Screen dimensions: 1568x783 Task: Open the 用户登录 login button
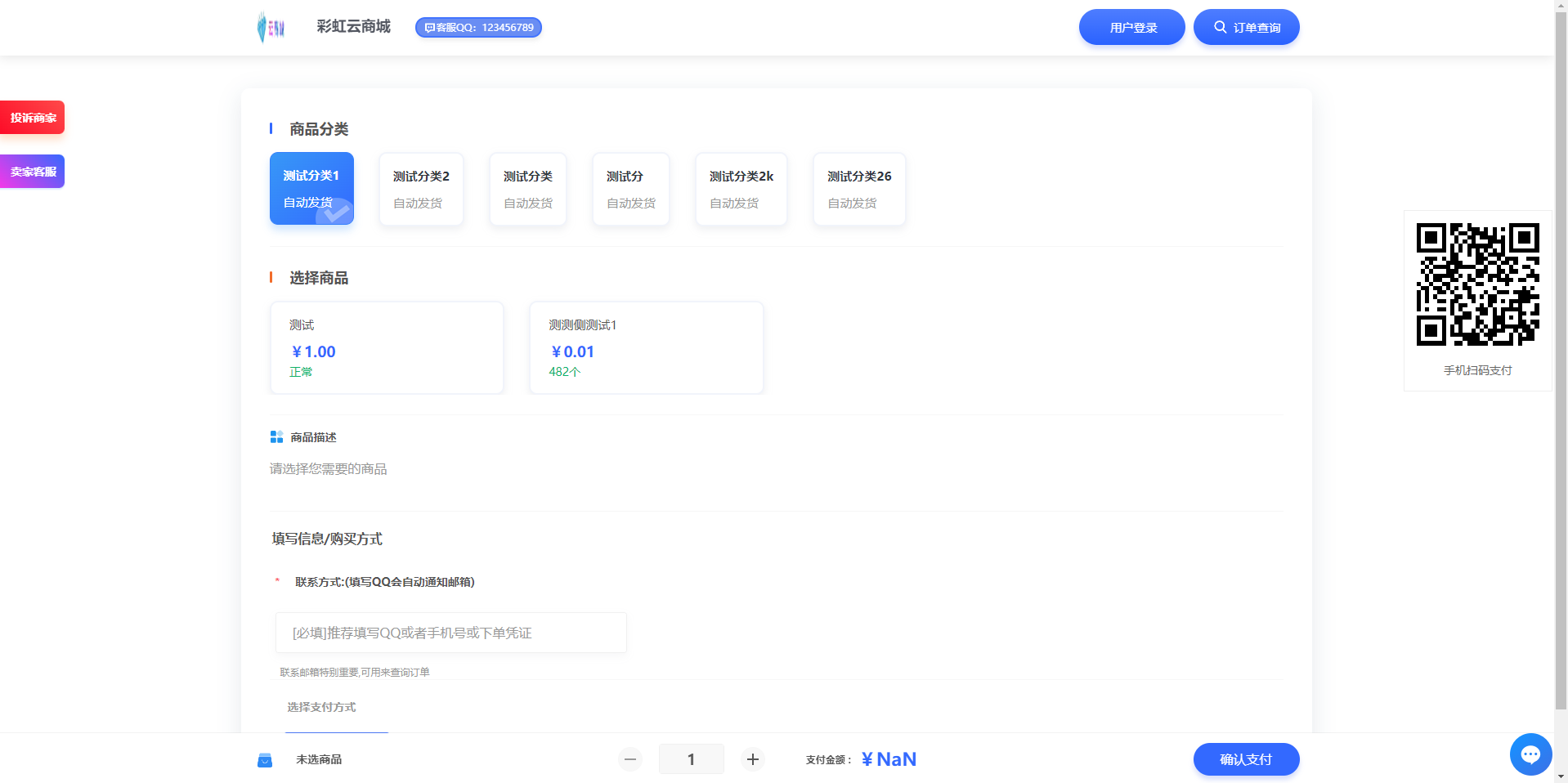tap(1131, 28)
